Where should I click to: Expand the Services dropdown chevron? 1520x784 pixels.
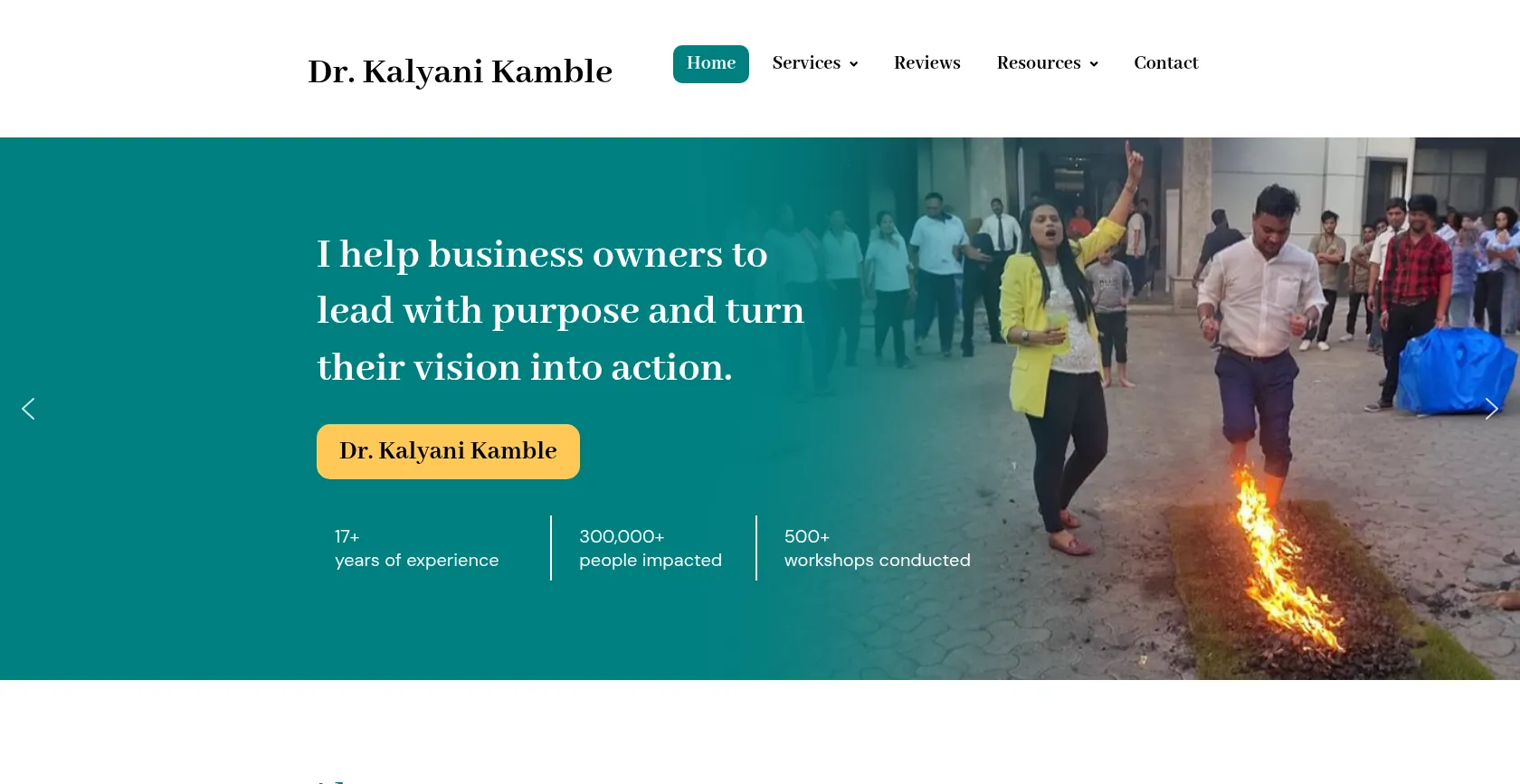(853, 64)
